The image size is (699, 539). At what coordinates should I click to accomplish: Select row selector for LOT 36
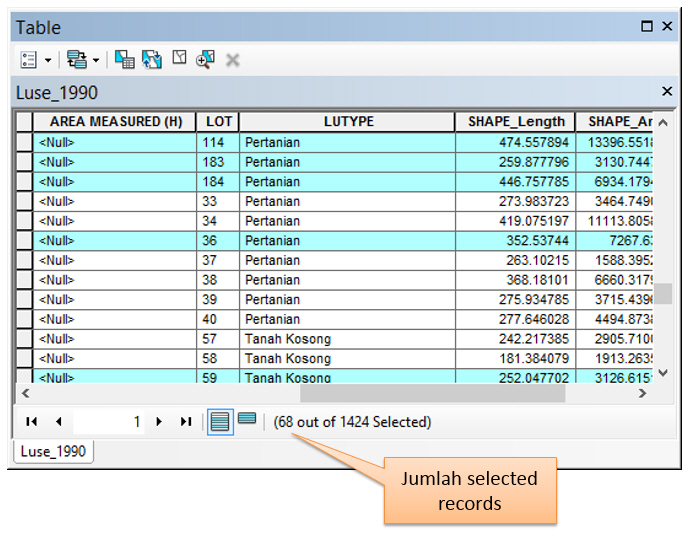coord(25,240)
